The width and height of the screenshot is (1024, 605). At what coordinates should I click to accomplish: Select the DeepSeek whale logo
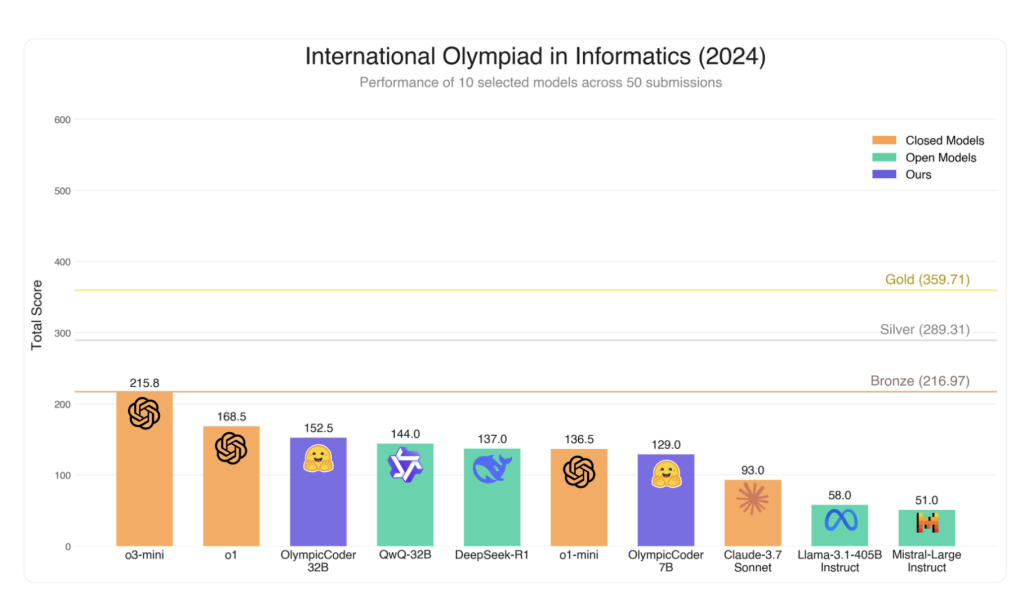(x=492, y=468)
